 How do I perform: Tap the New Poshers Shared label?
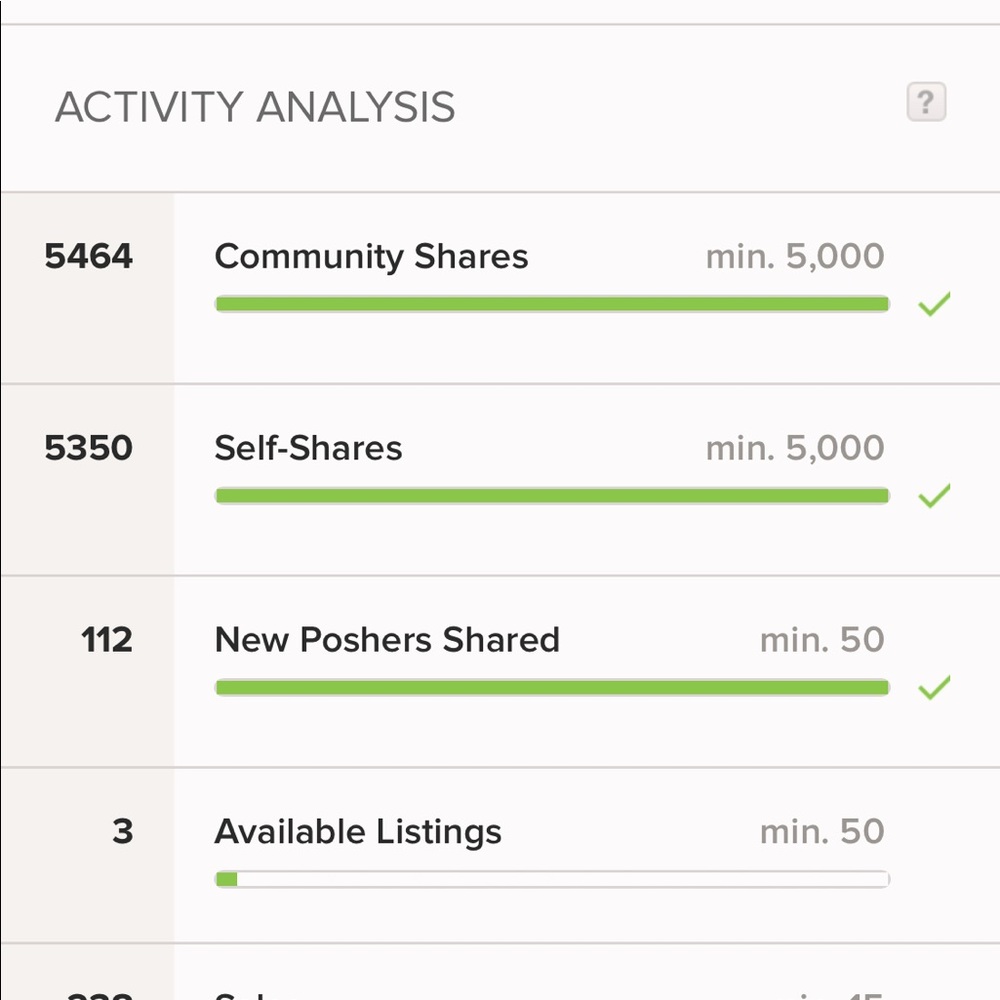[x=387, y=640]
